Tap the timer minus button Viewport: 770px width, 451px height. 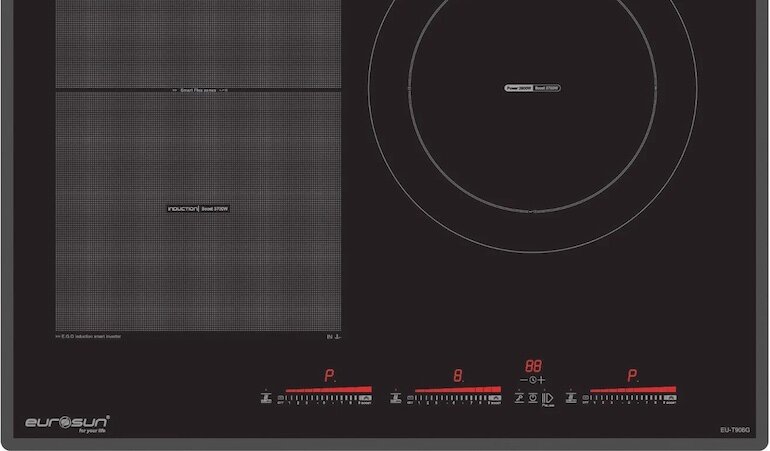[x=523, y=380]
